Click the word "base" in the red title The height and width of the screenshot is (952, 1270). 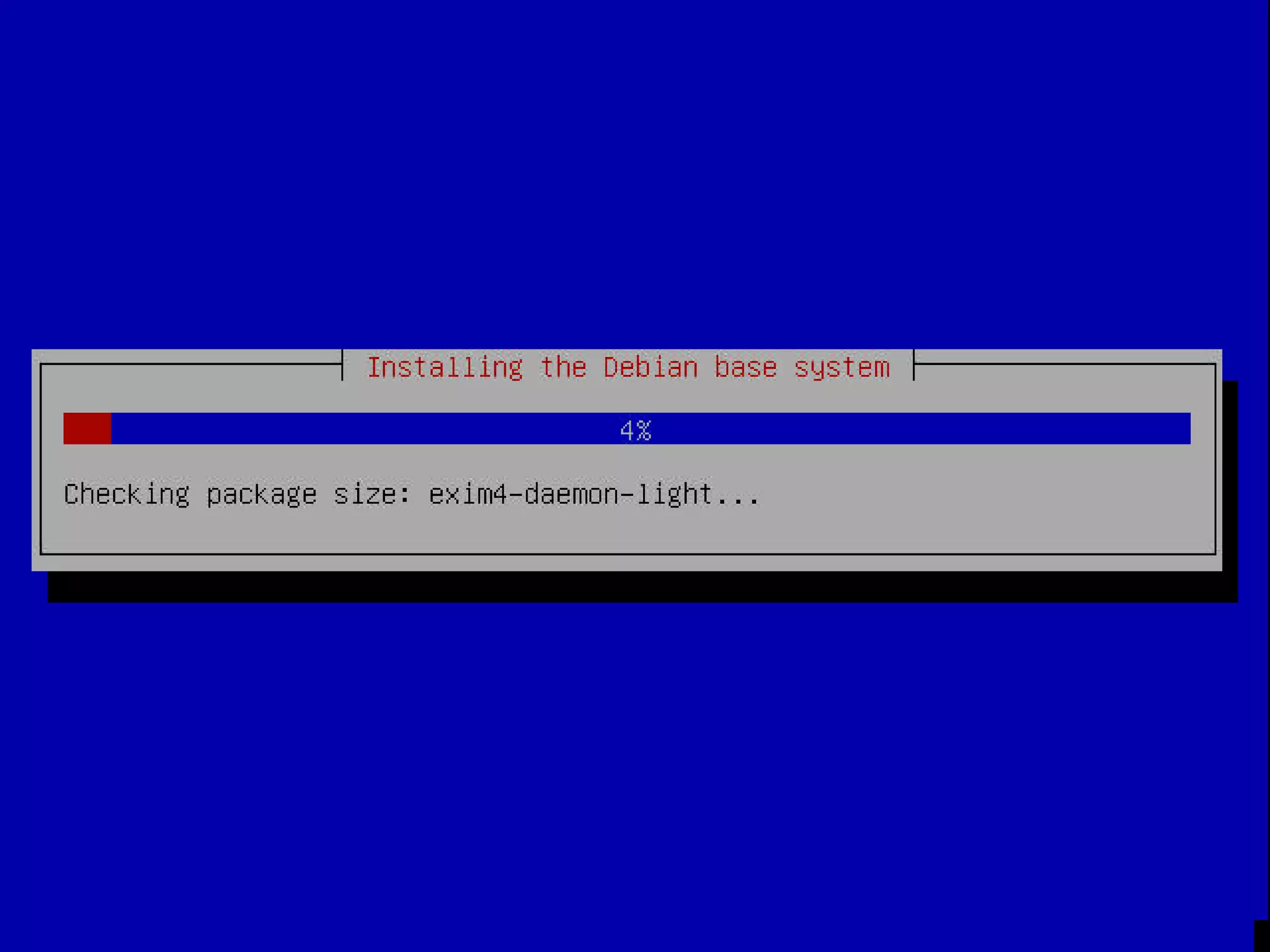746,367
